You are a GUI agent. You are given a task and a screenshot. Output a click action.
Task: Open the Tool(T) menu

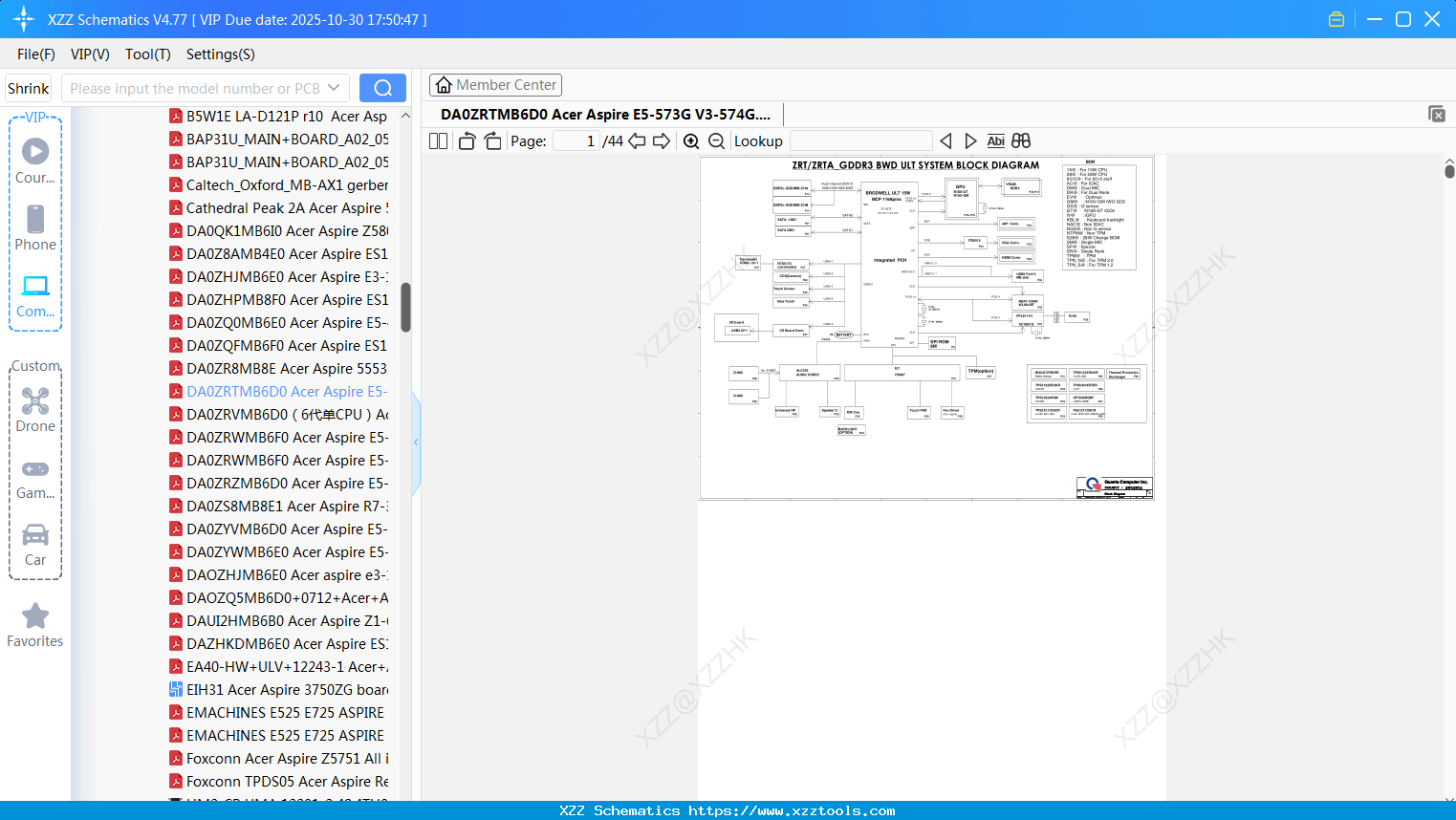[x=148, y=54]
